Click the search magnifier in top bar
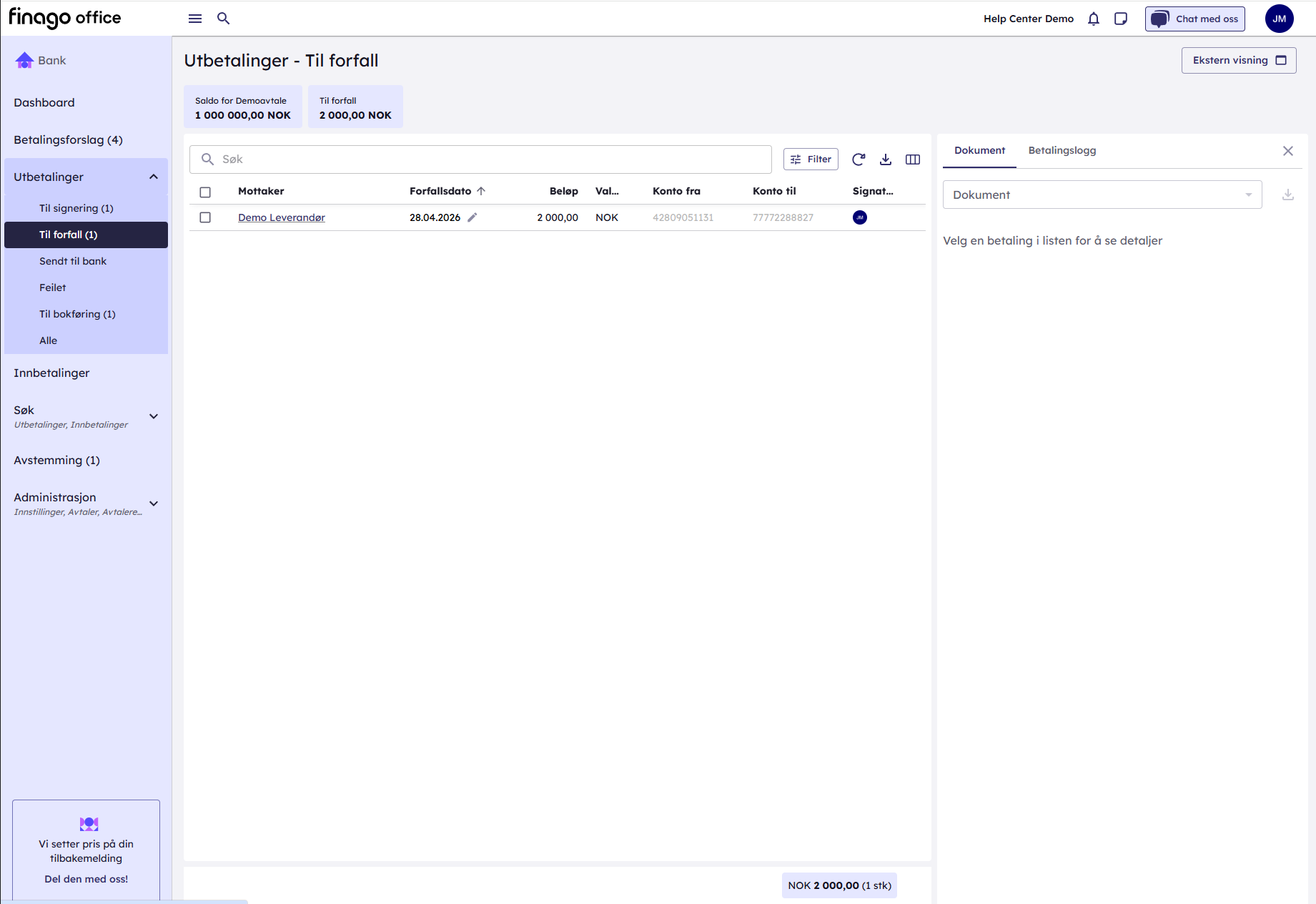This screenshot has height=904, width=1316. pyautogui.click(x=224, y=19)
